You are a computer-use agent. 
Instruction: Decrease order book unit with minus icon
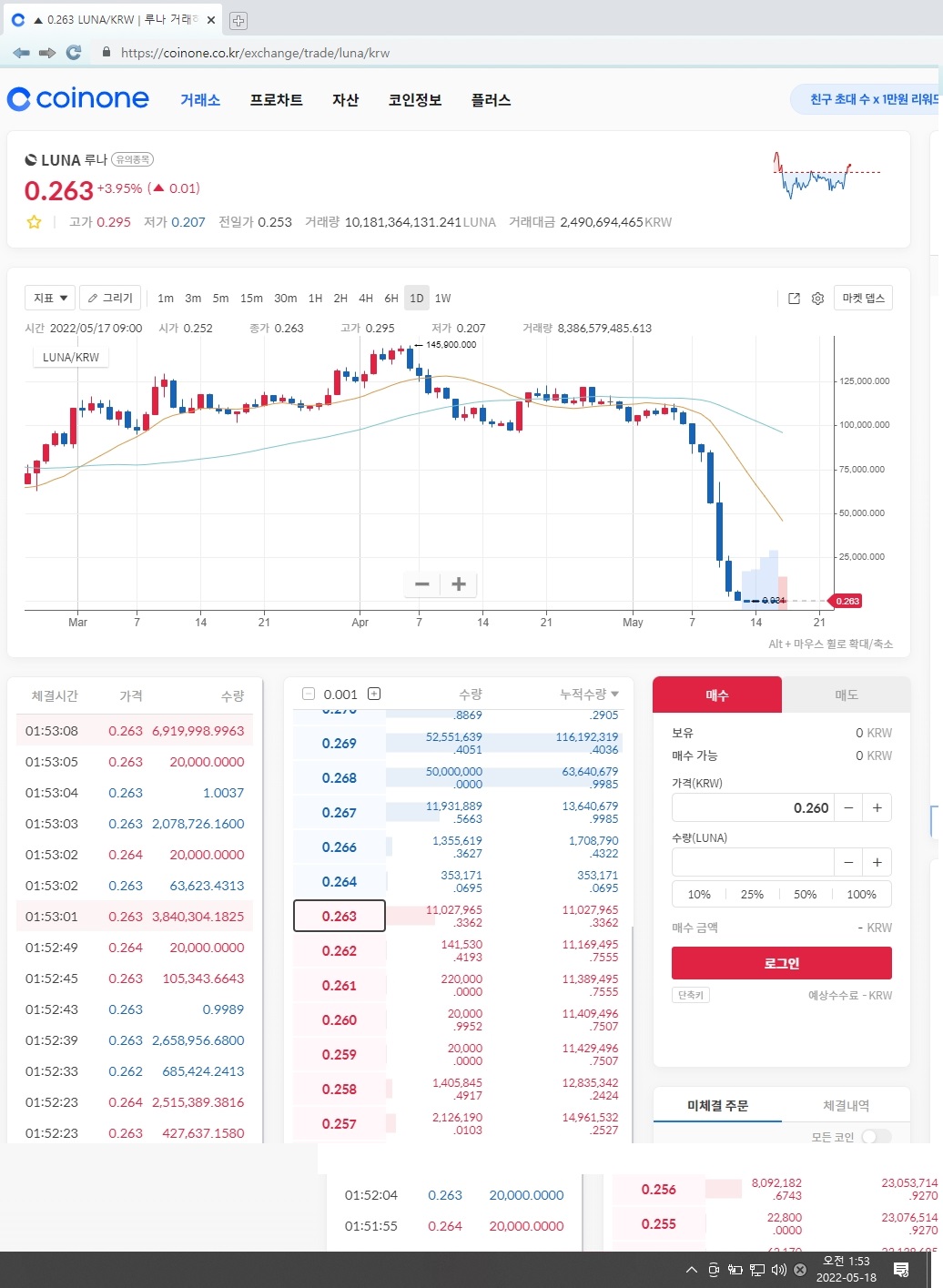(x=309, y=694)
